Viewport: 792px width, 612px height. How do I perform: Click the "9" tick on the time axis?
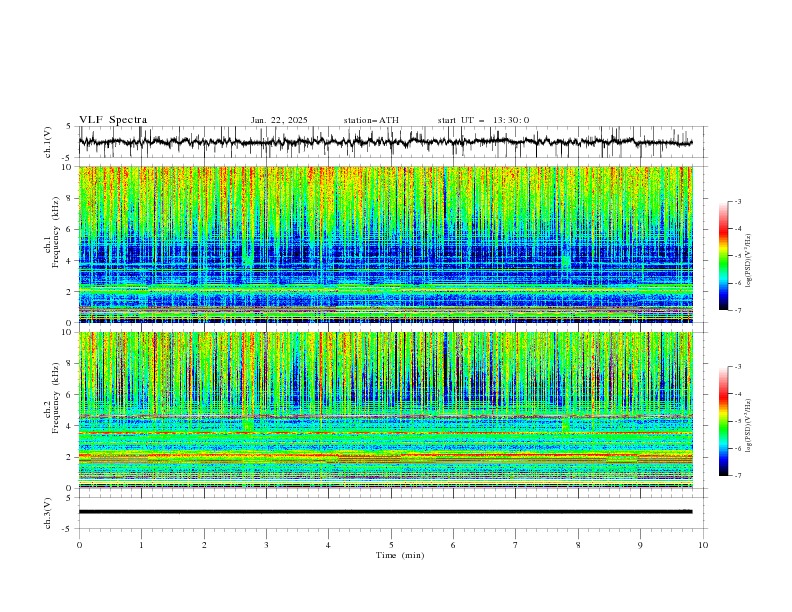coord(640,545)
